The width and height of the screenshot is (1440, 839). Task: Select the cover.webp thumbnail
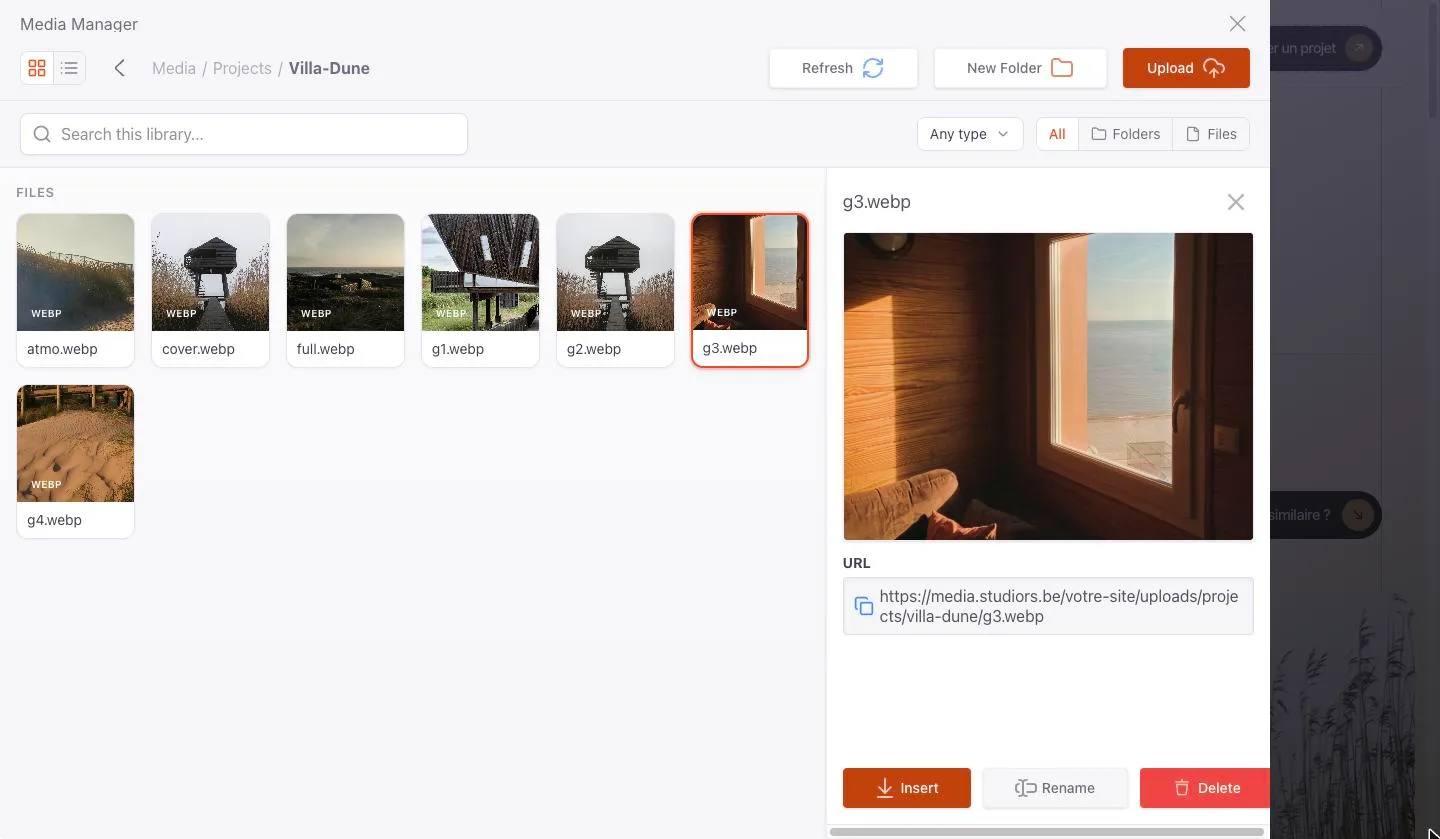[x=210, y=272]
